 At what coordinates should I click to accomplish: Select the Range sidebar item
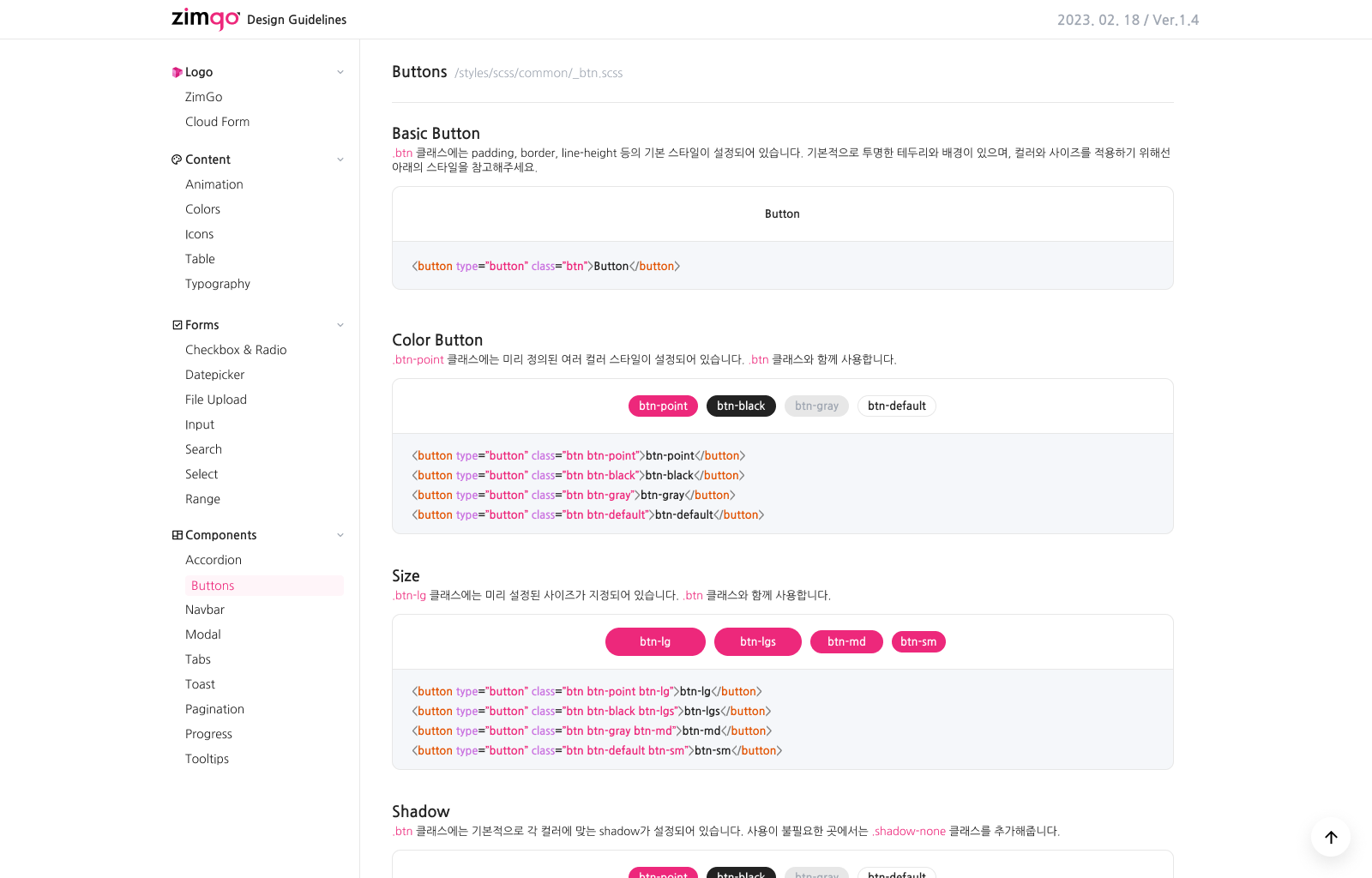coord(202,499)
